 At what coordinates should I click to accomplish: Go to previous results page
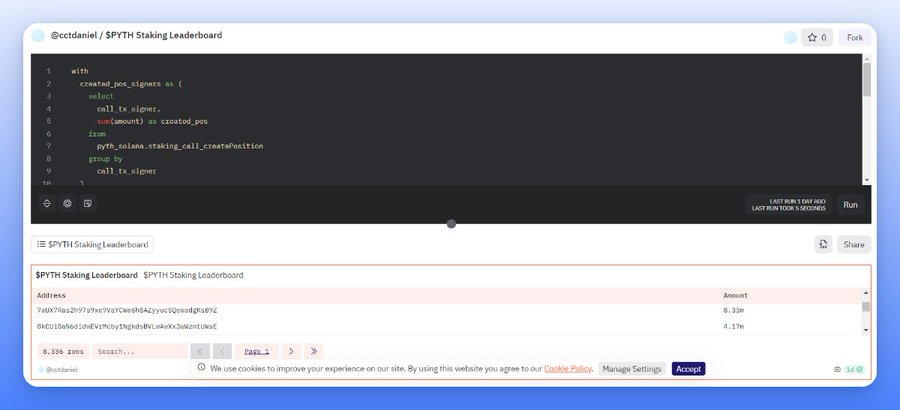(222, 351)
